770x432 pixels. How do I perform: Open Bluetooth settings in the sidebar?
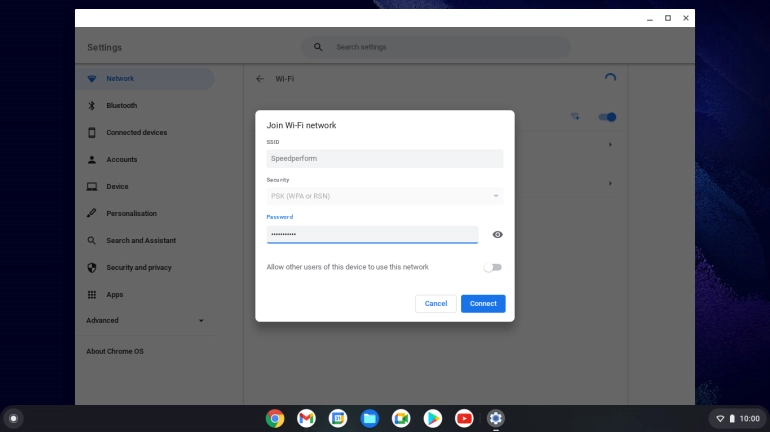pos(122,106)
